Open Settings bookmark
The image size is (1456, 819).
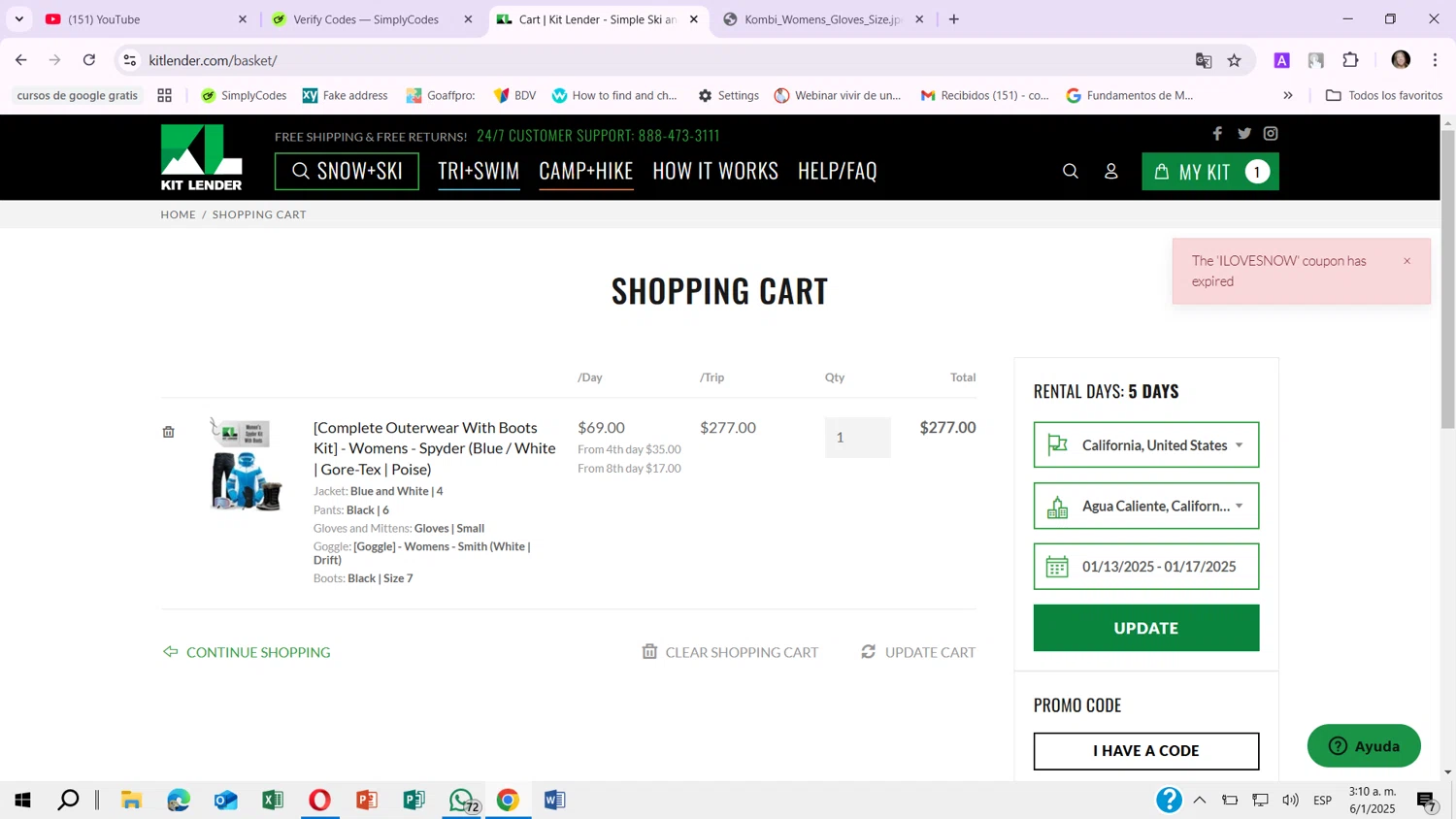(x=728, y=95)
